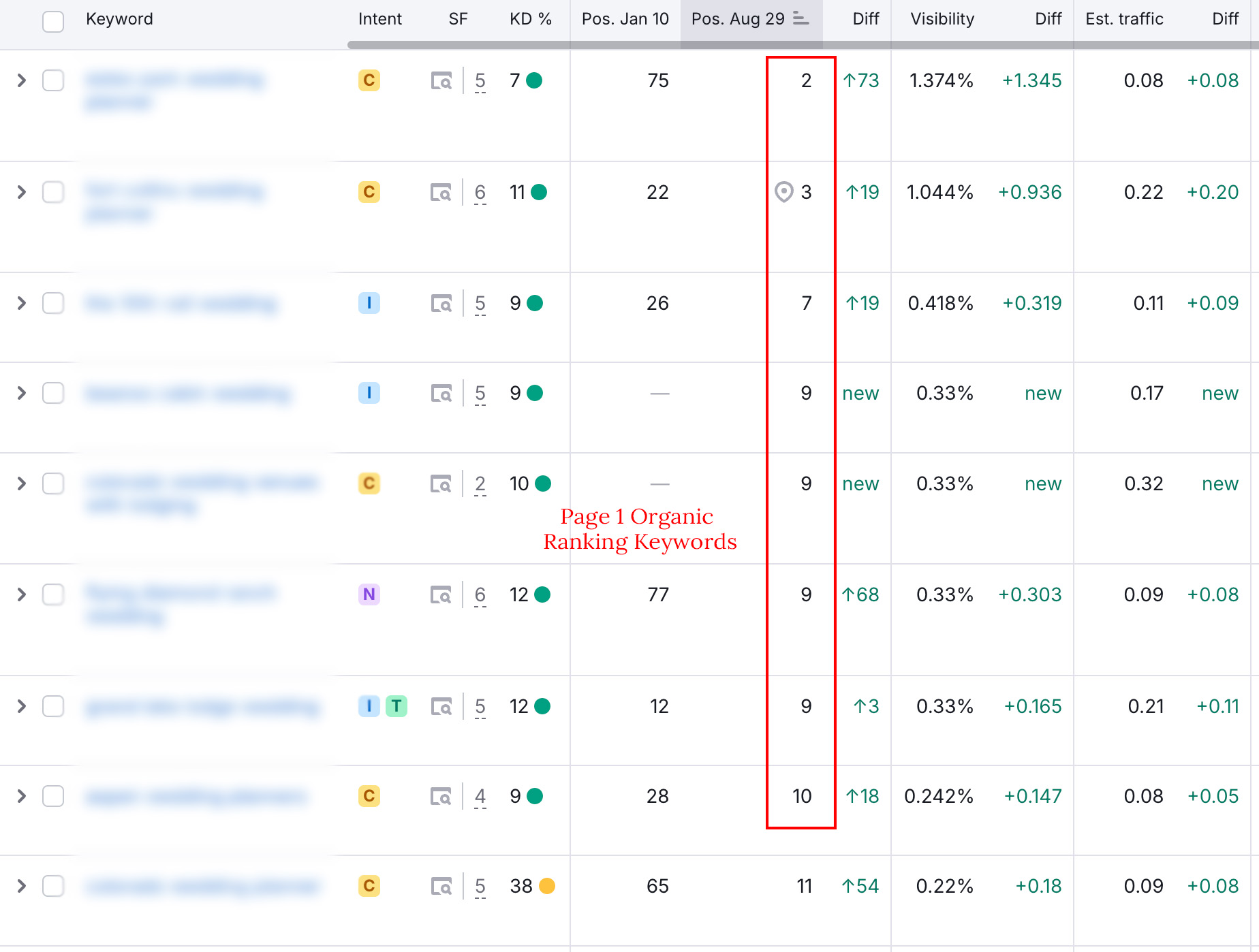
Task: Open SERP view icon for est. traffic 0.32 row
Action: coord(441,483)
